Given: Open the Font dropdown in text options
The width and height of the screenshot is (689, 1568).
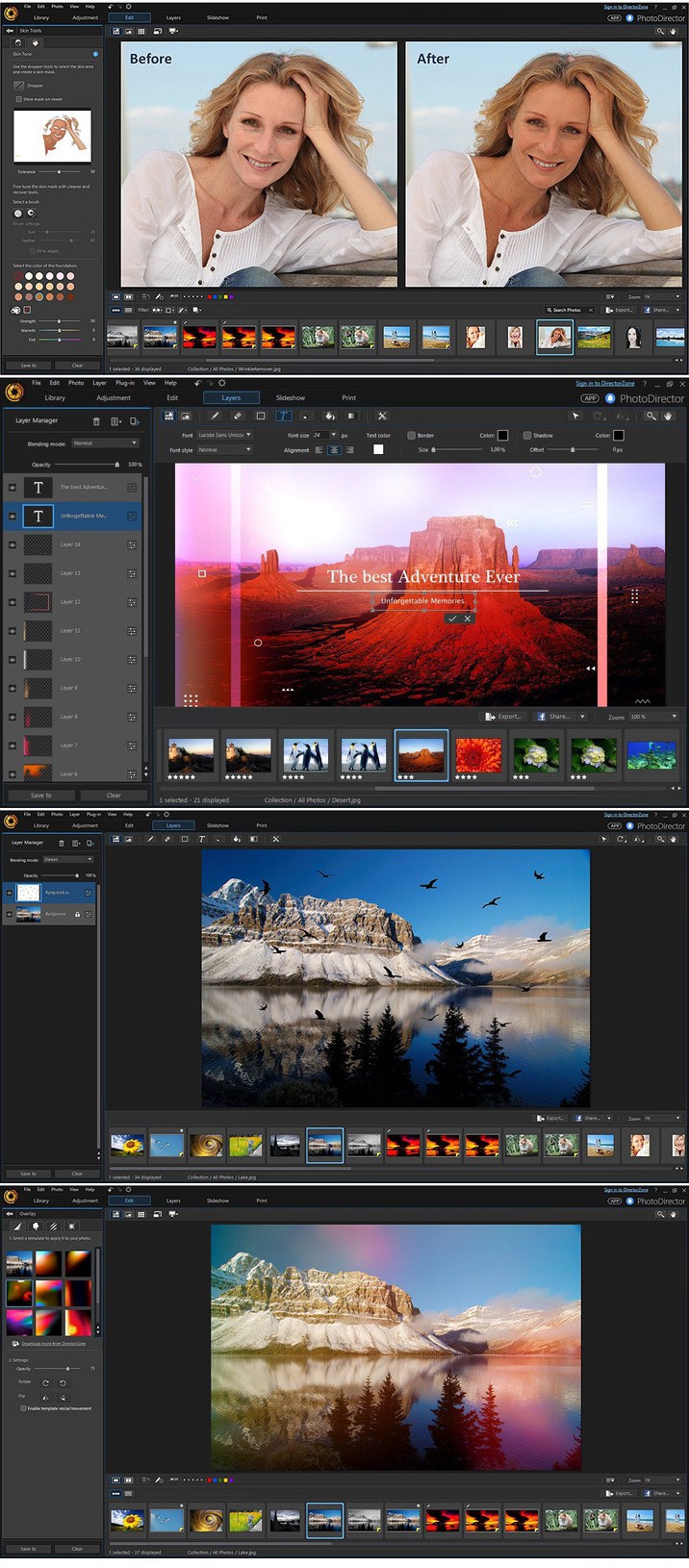Looking at the screenshot, I should coord(225,435).
